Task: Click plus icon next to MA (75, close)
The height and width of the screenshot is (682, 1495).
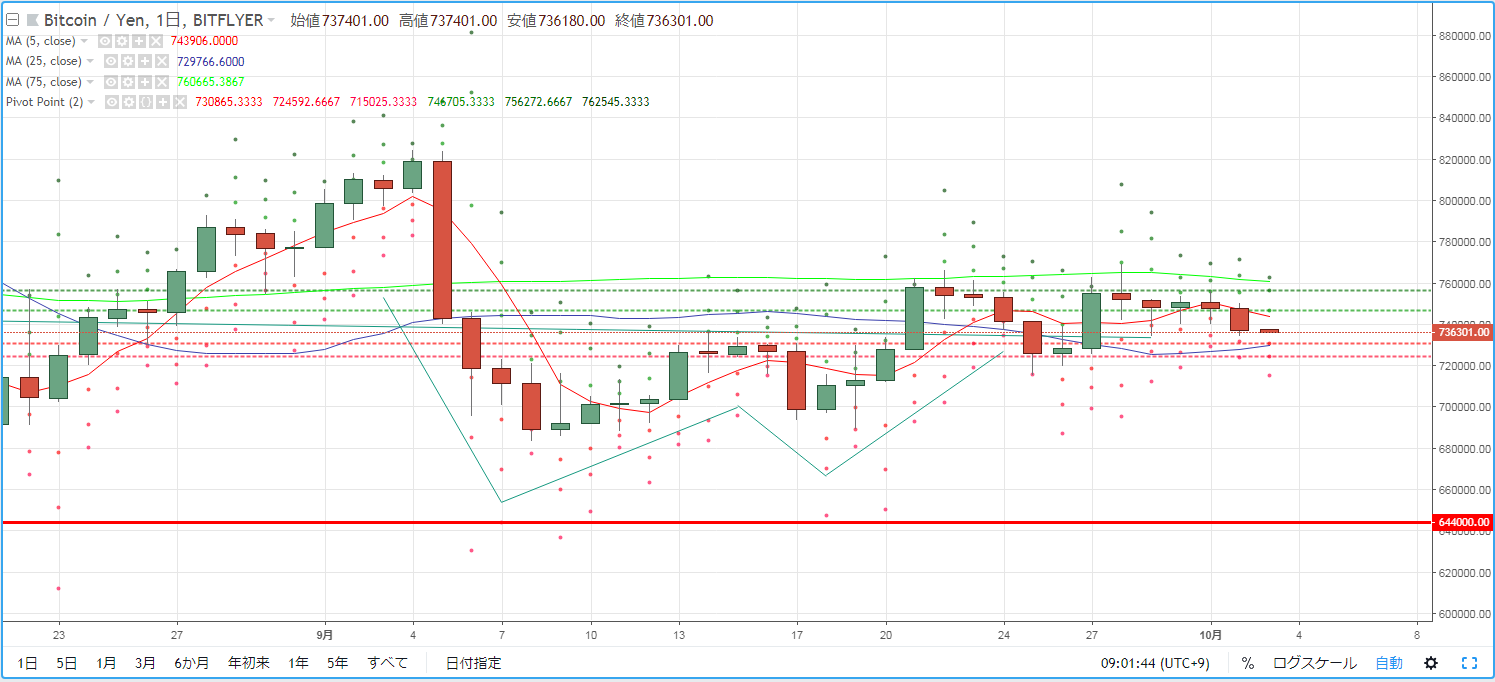Action: (145, 82)
